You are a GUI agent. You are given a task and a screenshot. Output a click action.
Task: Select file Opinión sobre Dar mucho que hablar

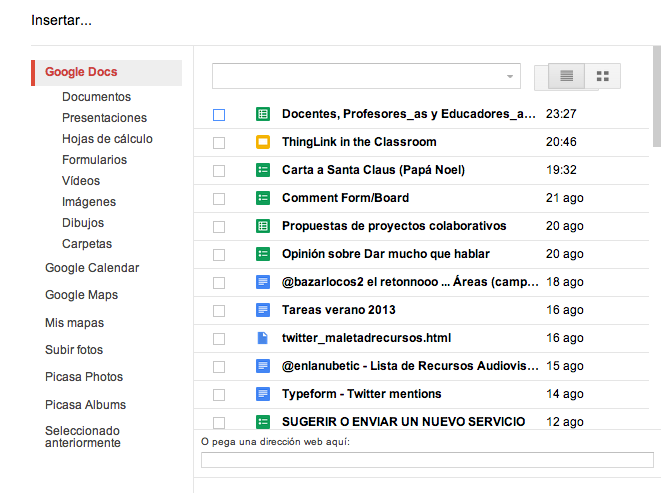point(386,254)
